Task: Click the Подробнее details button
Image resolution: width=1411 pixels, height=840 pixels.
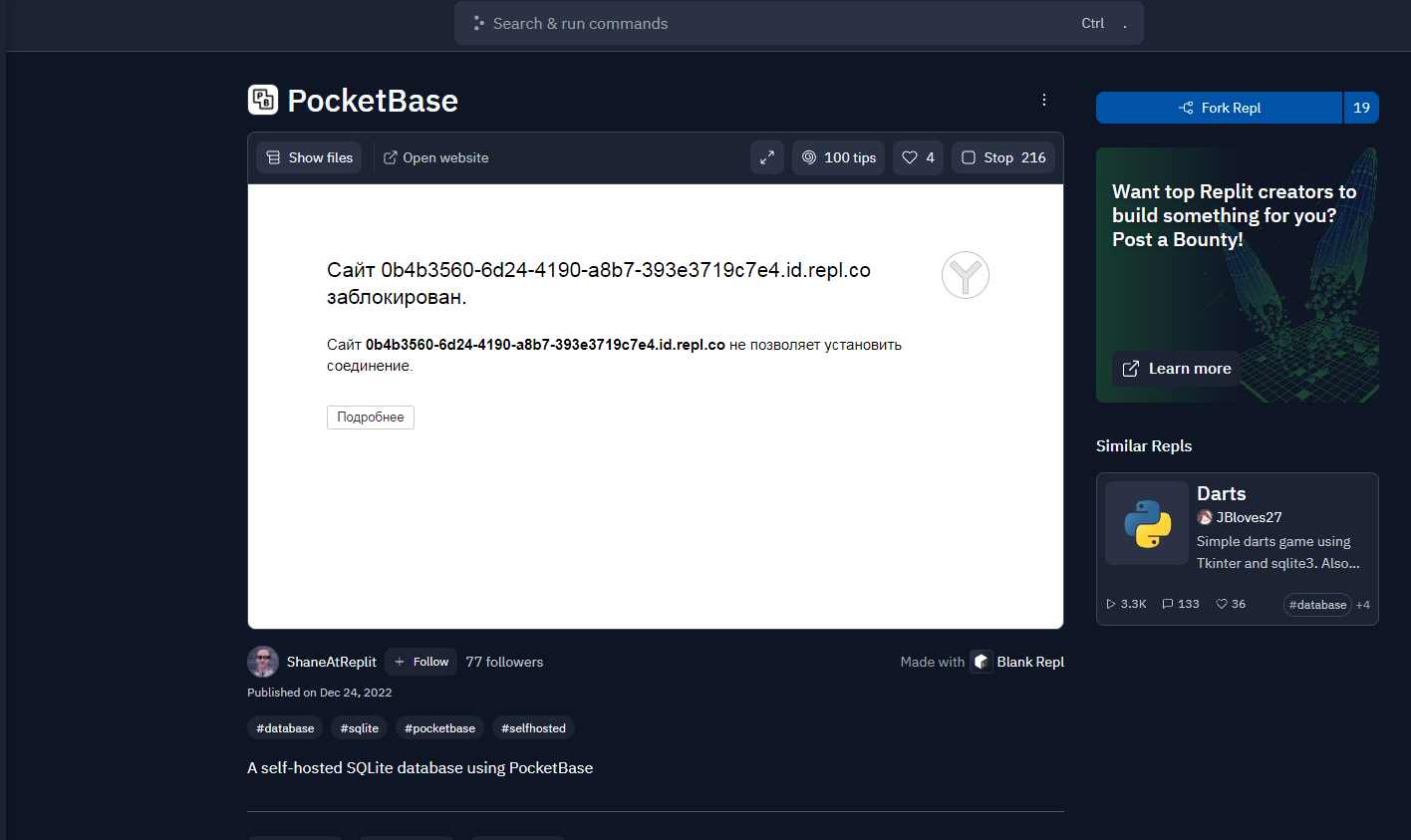Action: pyautogui.click(x=371, y=418)
